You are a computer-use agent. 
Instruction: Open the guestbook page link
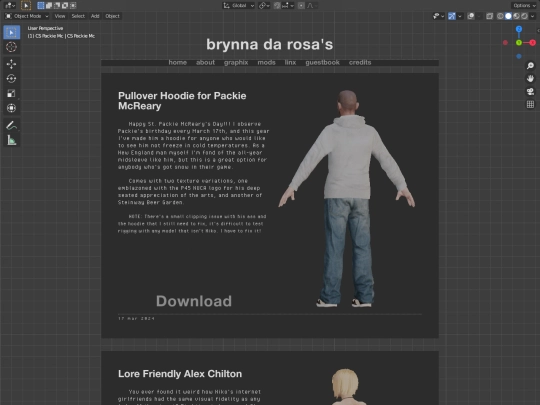(x=322, y=62)
